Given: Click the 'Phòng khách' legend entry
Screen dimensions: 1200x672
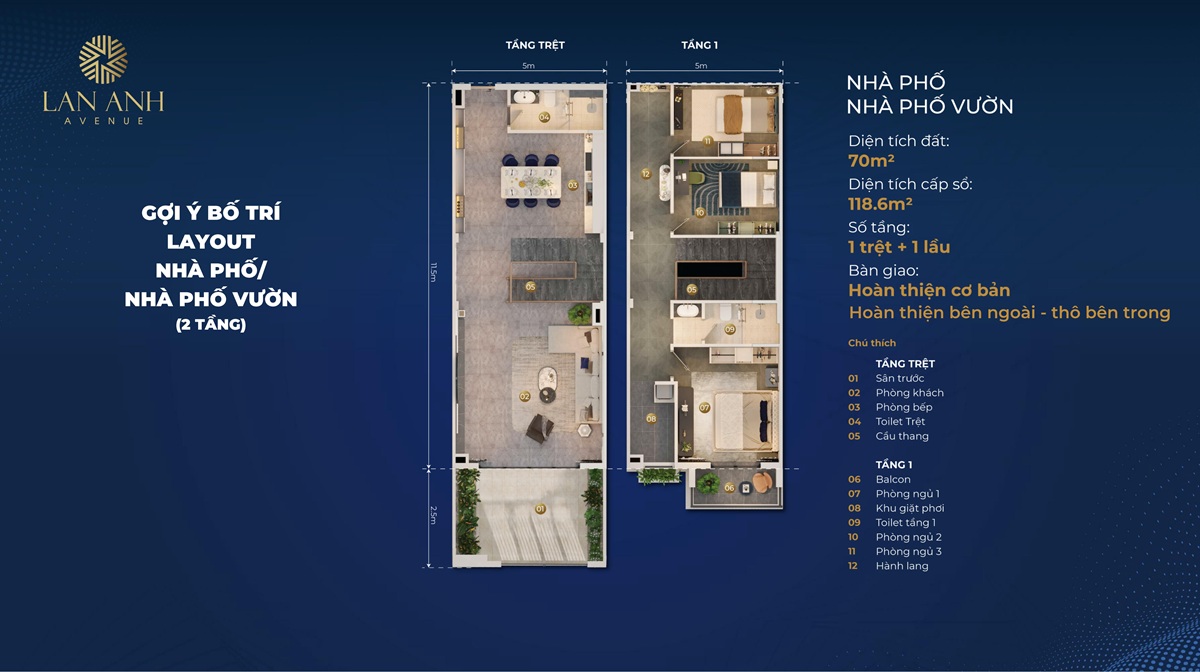Looking at the screenshot, I should (909, 393).
